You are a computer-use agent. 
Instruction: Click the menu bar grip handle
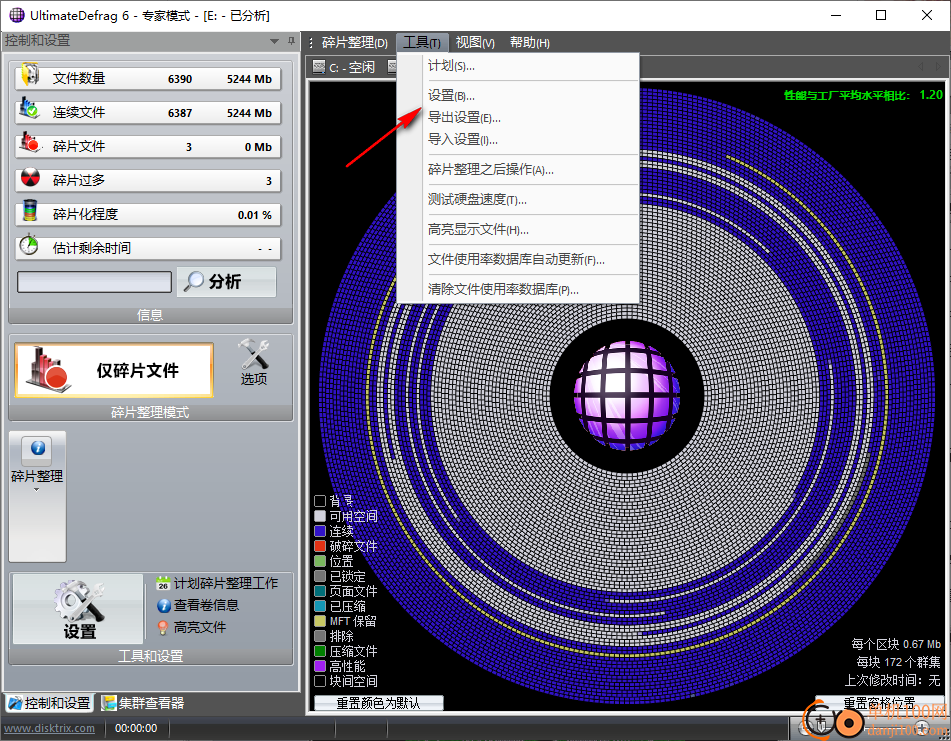point(311,42)
